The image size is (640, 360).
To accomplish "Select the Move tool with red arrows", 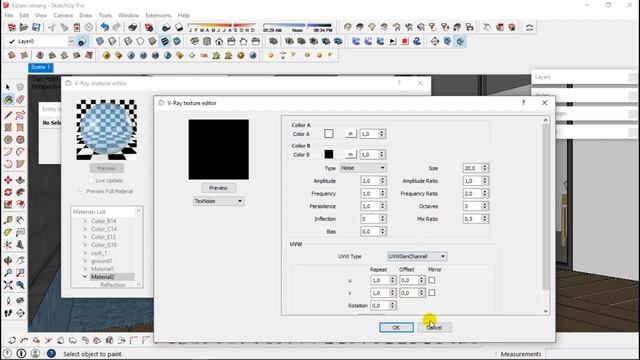I will (x=8, y=180).
